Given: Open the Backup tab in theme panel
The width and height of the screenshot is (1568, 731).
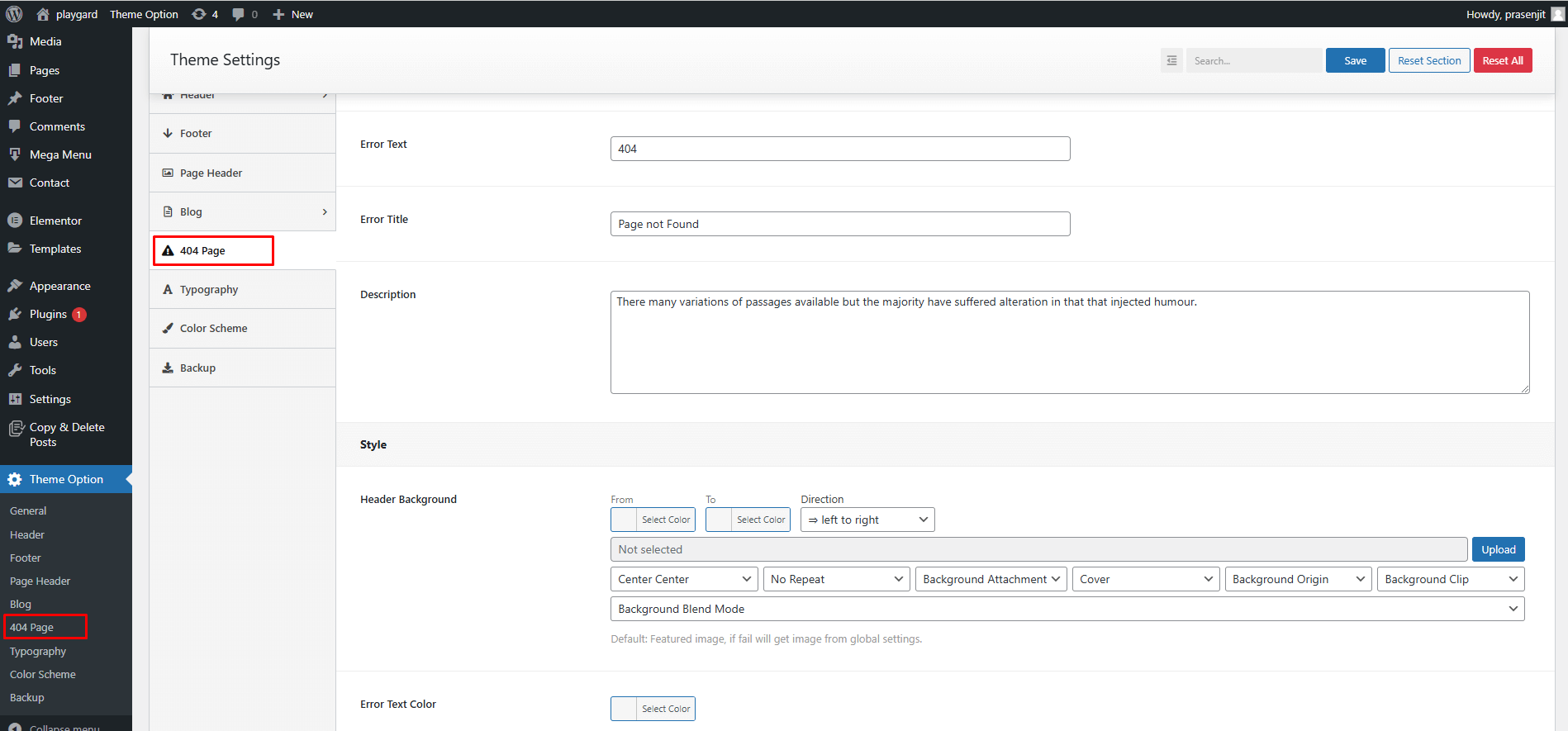Looking at the screenshot, I should [242, 368].
